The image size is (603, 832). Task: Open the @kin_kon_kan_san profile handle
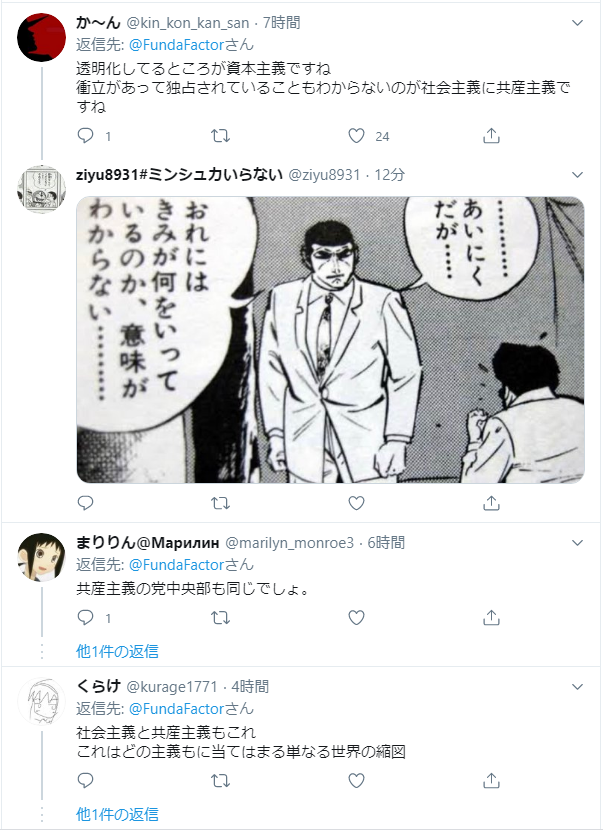[x=187, y=23]
